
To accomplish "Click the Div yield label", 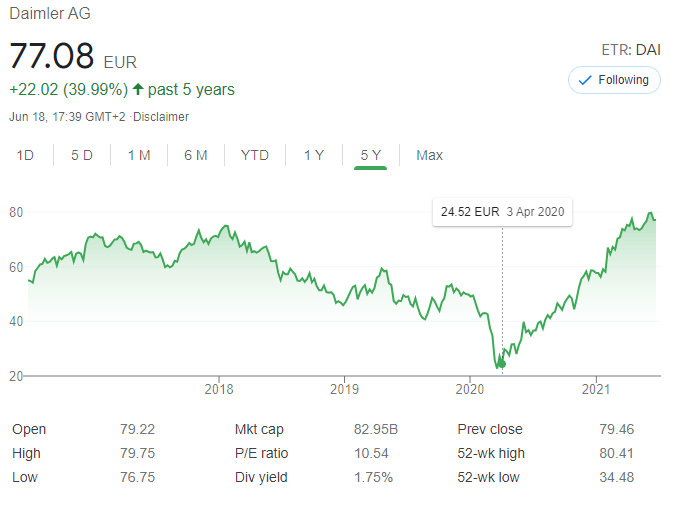I will point(261,477).
